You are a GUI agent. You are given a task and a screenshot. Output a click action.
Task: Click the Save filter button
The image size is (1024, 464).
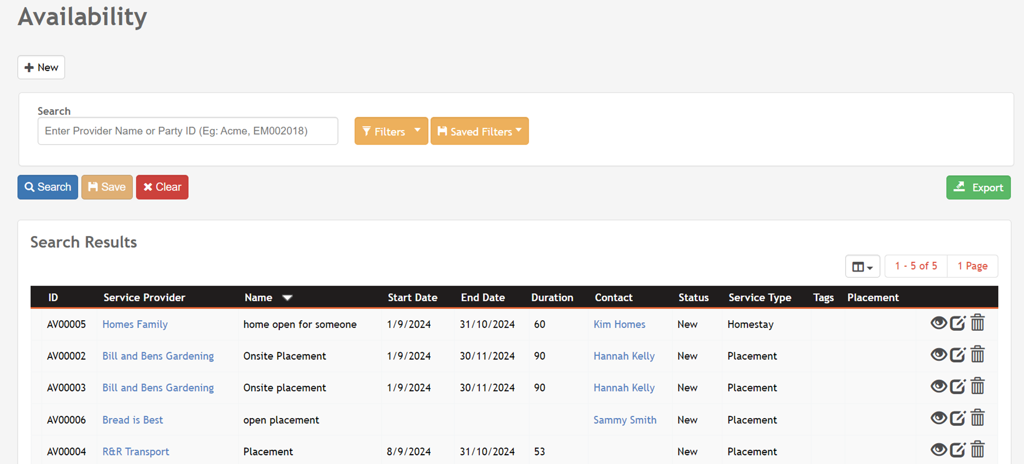pos(107,187)
